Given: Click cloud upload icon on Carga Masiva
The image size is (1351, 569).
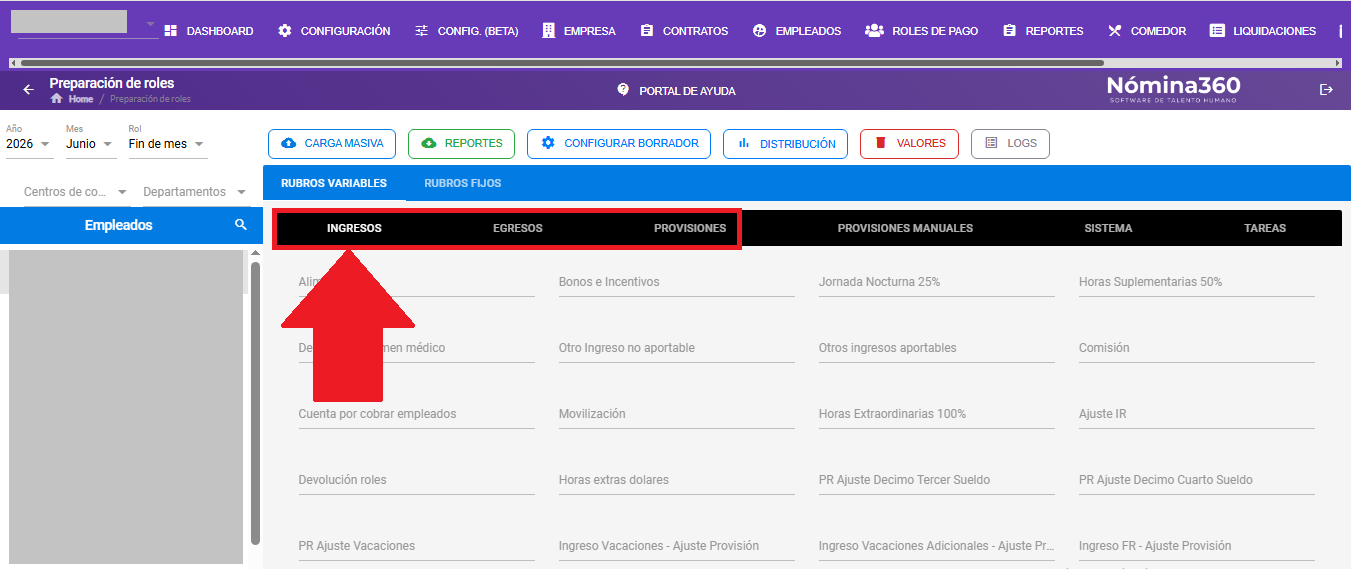Looking at the screenshot, I should pyautogui.click(x=289, y=143).
